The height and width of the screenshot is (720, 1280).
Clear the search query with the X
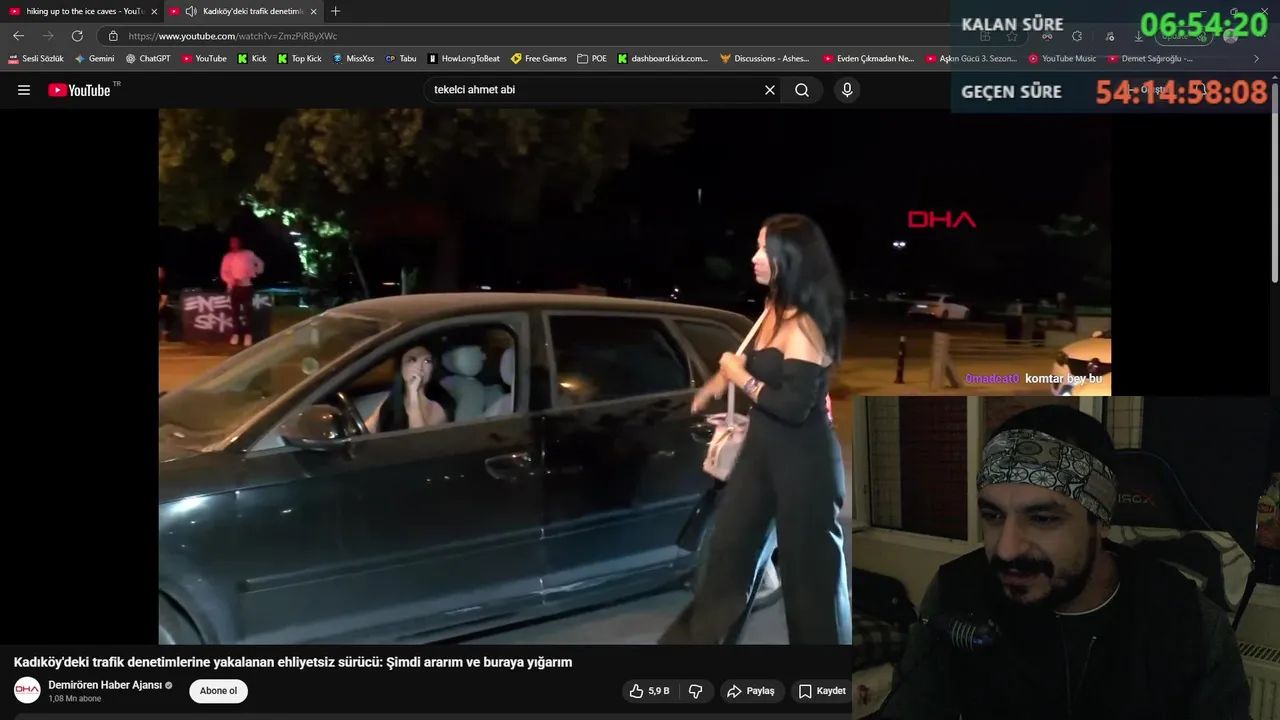click(x=770, y=90)
